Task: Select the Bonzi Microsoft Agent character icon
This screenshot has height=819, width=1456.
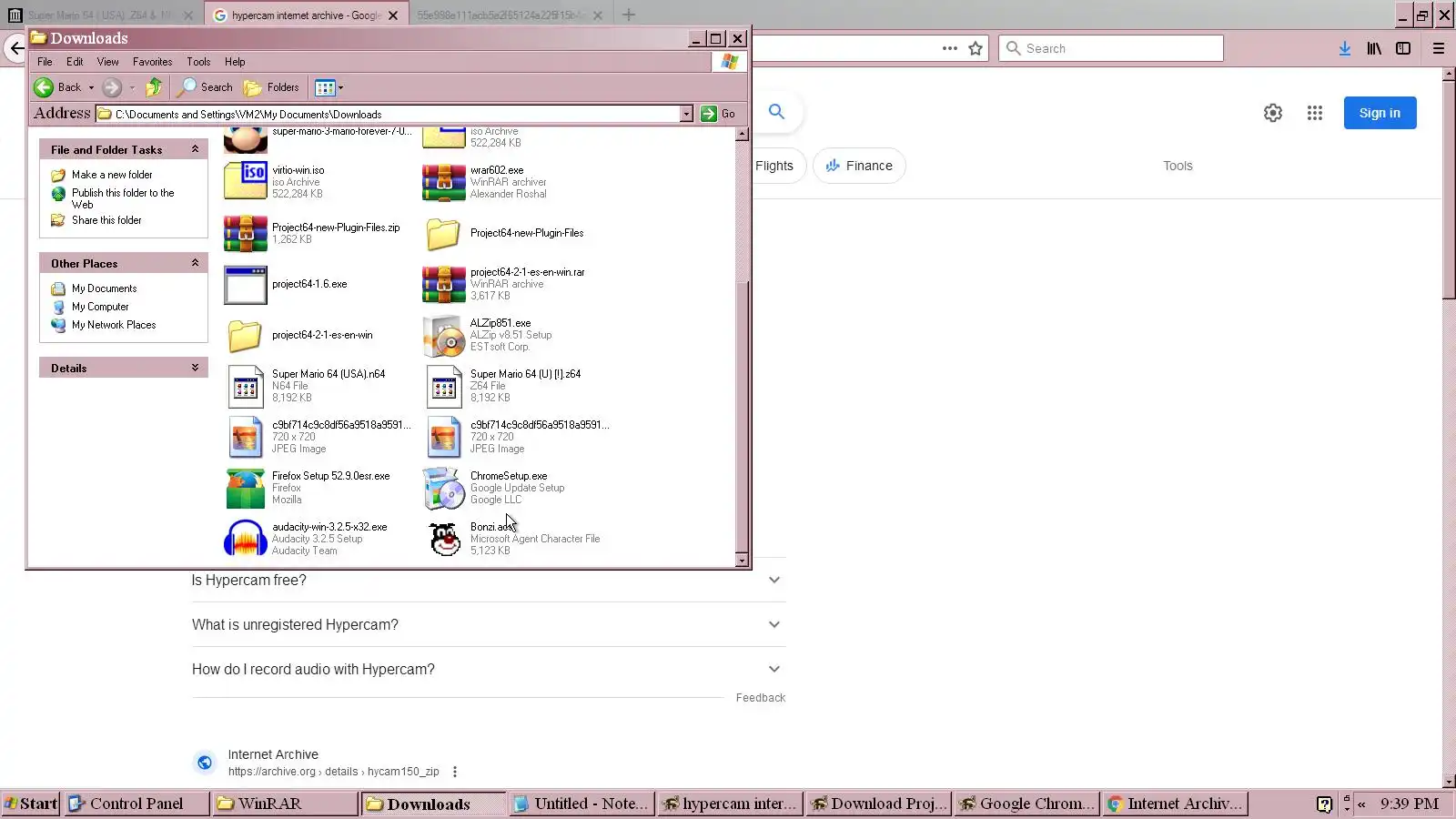Action: pos(444,539)
